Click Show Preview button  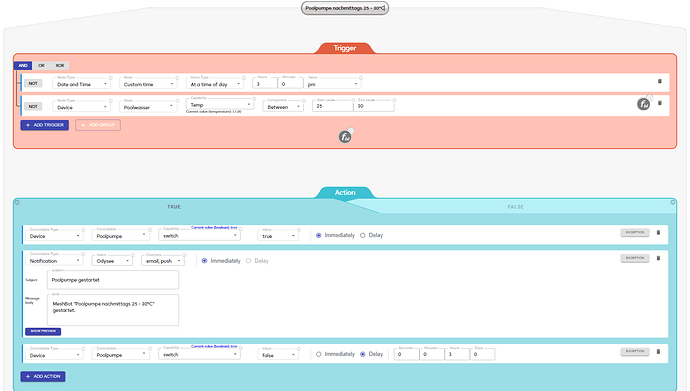[43, 331]
